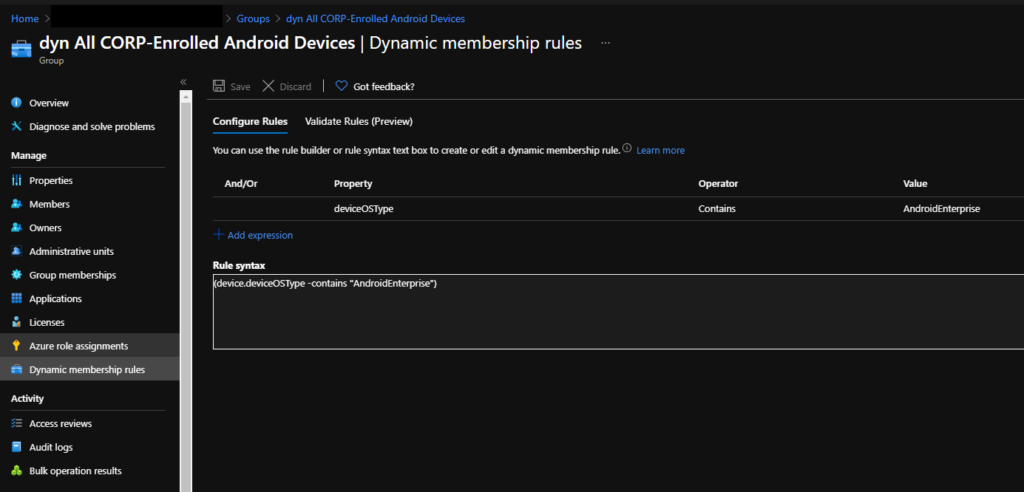
Task: Go to Groups breadcrumb
Action: click(x=253, y=18)
